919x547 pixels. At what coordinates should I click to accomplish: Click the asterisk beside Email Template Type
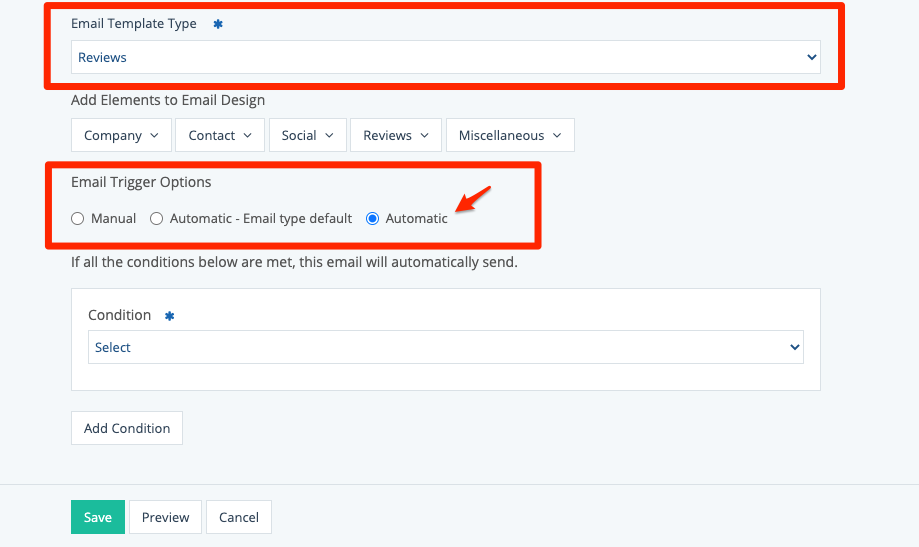click(218, 23)
